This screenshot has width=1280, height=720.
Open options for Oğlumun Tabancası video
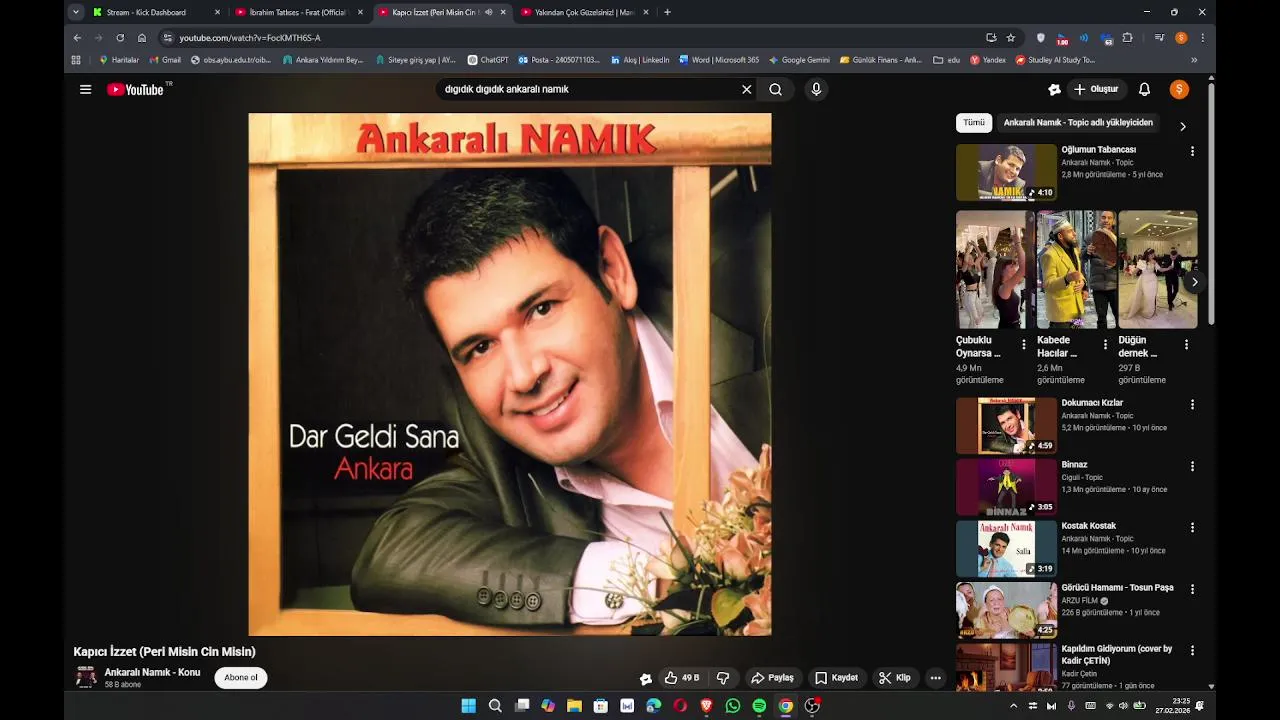pyautogui.click(x=1192, y=151)
